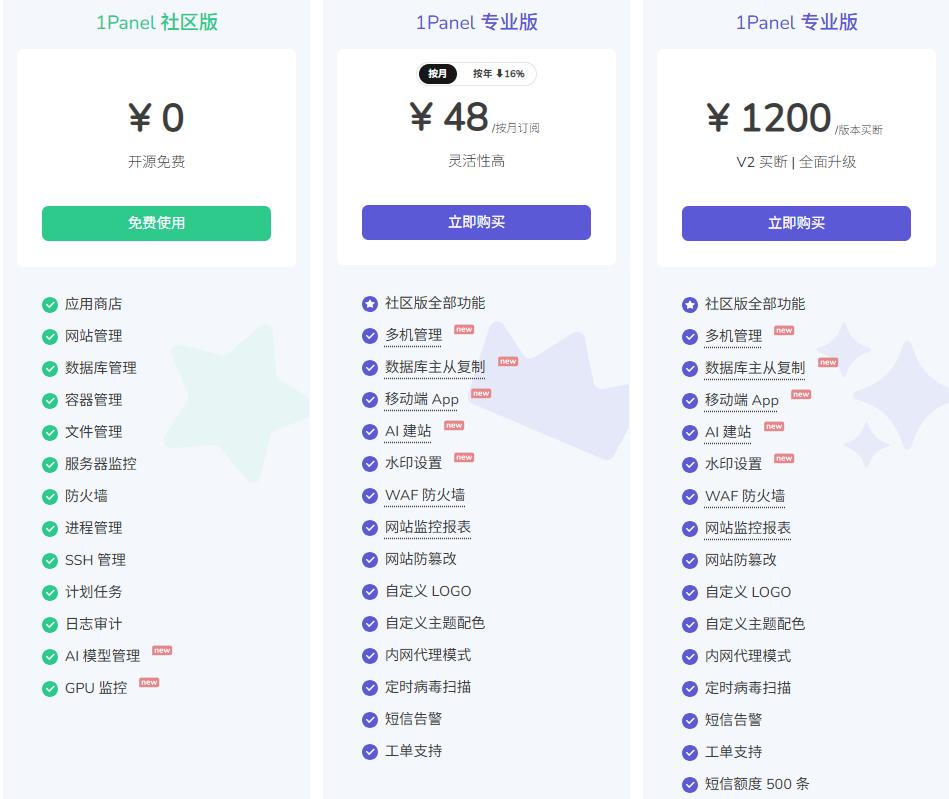Screen dimensions: 949x799
Task: Click the checkmark icon next to WAF 防火墙
Action: click(370, 496)
